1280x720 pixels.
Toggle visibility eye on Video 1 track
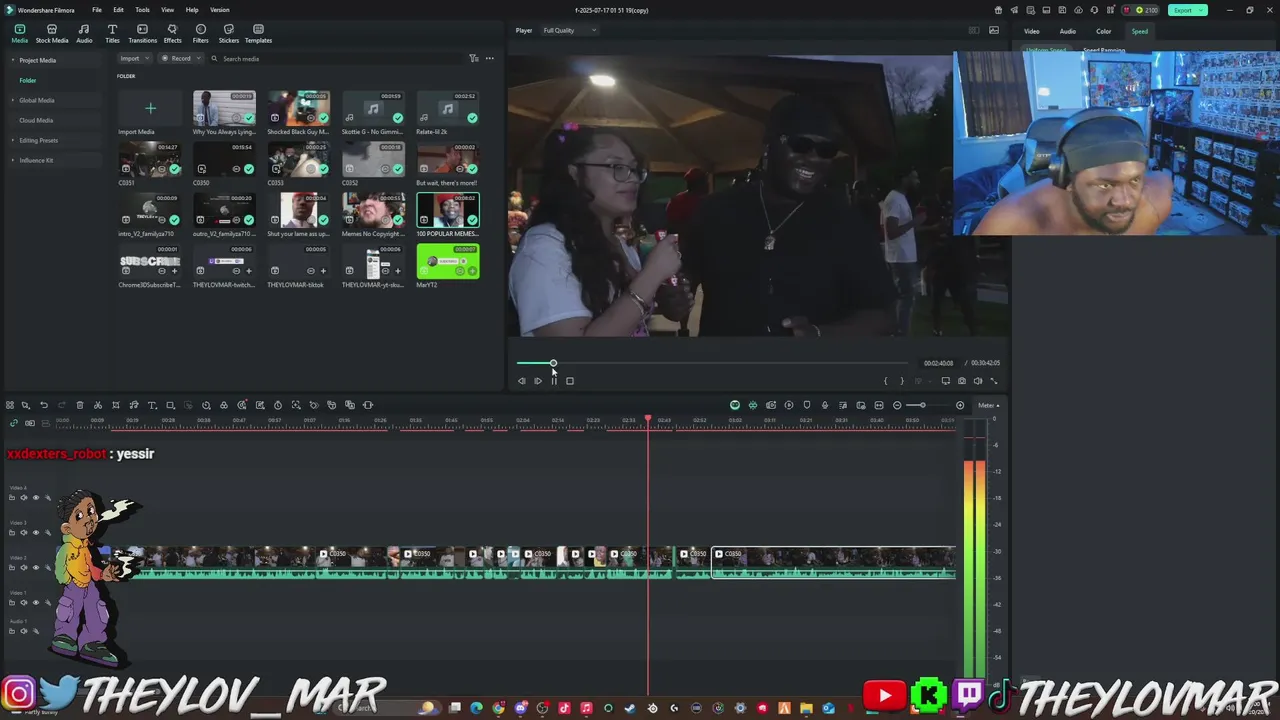pos(36,602)
